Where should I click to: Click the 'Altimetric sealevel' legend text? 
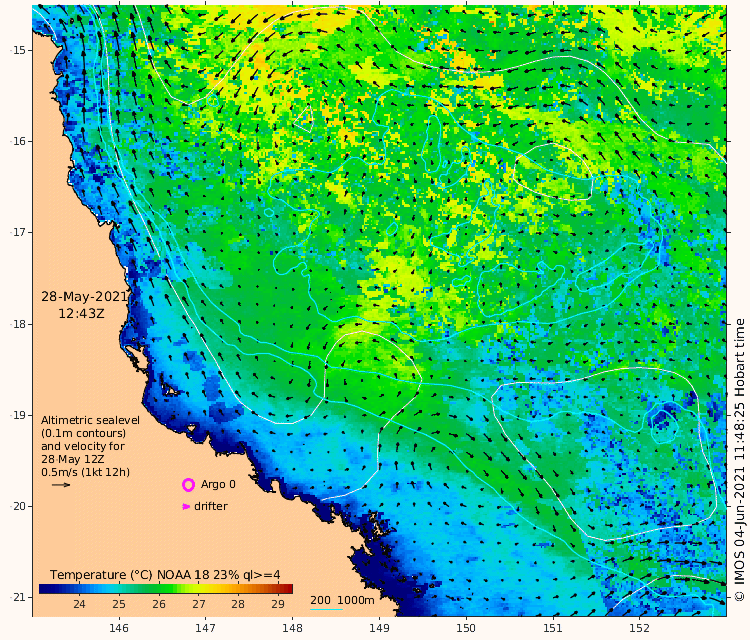[x=90, y=420]
